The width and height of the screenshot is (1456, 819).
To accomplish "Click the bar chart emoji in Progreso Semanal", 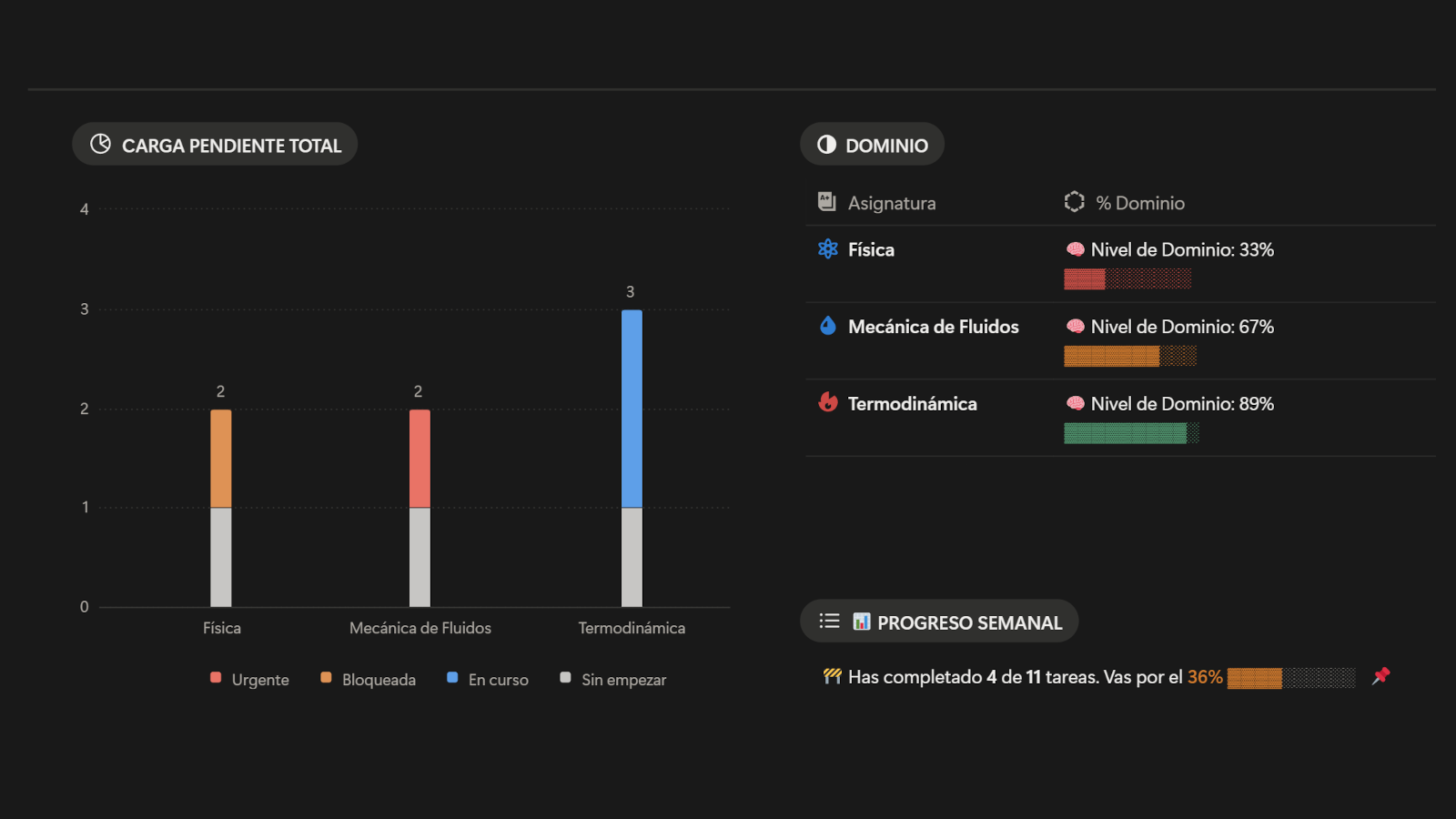I will [861, 622].
